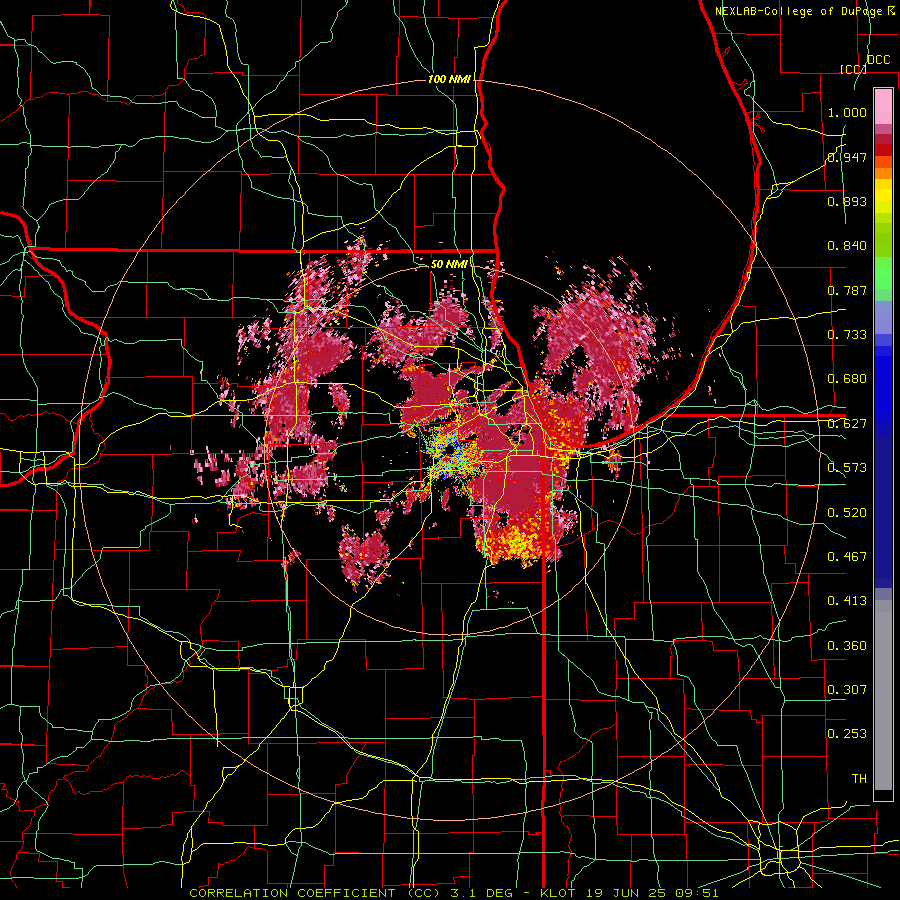900x900 pixels.
Task: Select the 1.000 legend value
Action: (847, 112)
